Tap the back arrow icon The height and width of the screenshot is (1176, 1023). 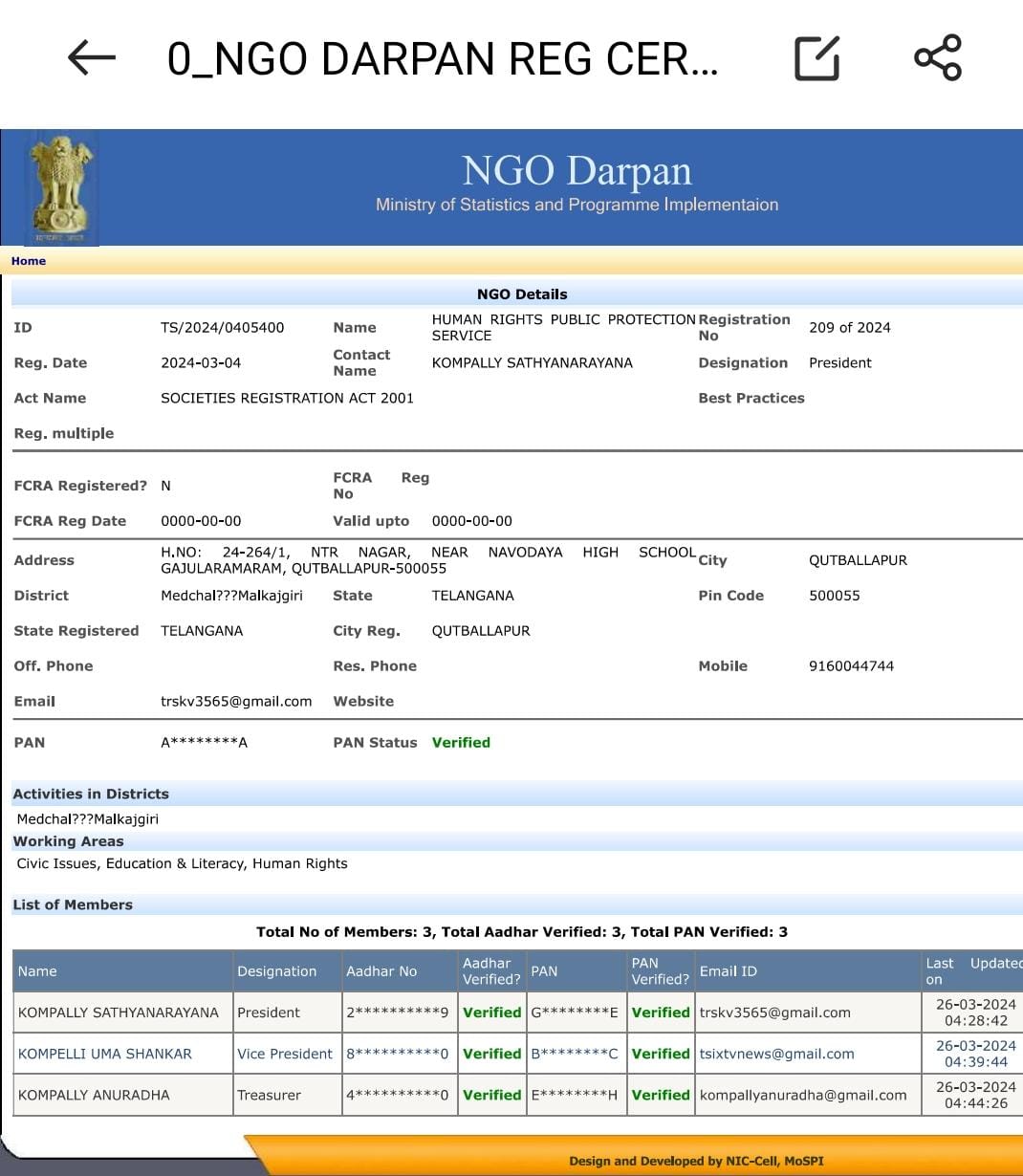coord(92,58)
